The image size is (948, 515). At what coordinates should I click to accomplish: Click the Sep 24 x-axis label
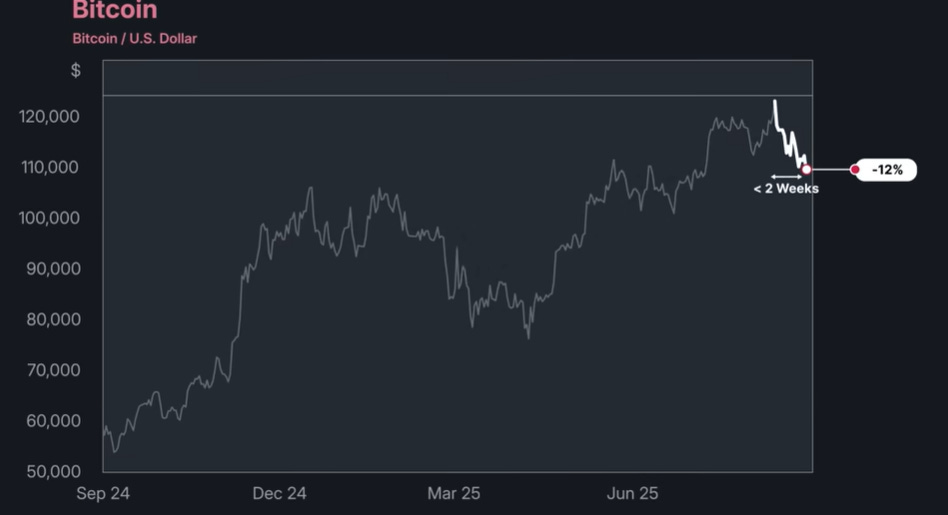click(103, 493)
